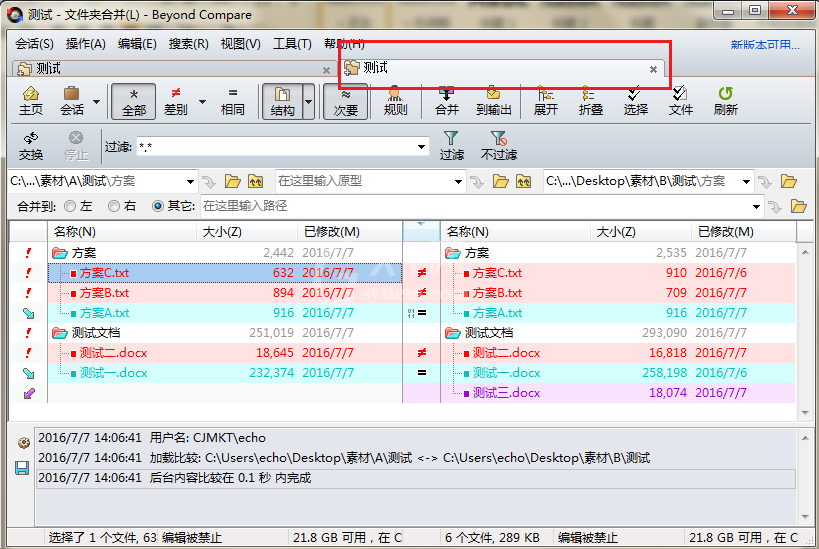Expand the center 原型 path dropdown
Screen dimensions: 819x549
[x=458, y=182]
